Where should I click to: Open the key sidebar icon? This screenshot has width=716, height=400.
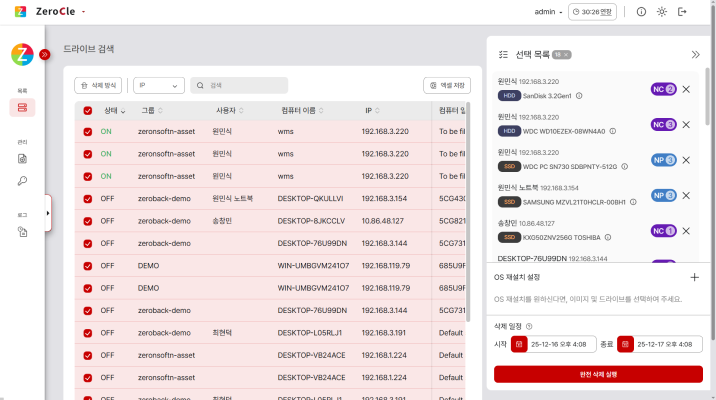coord(22,181)
